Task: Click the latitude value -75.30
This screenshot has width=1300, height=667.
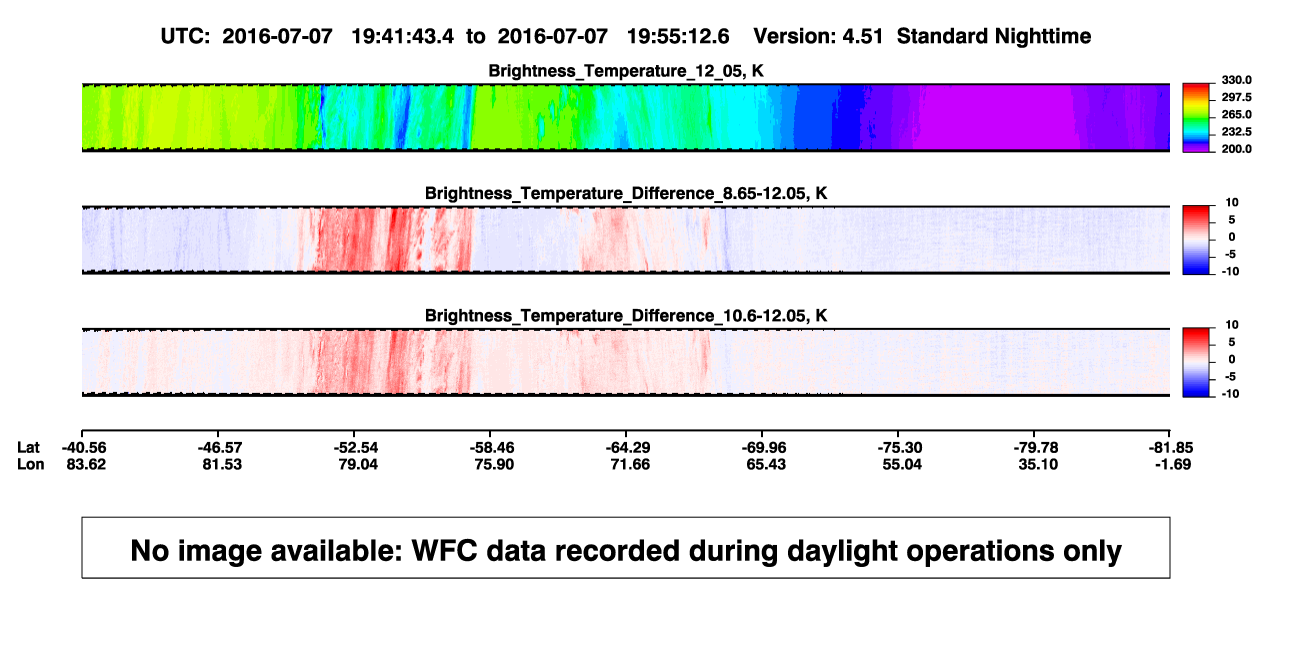Action: tap(901, 447)
